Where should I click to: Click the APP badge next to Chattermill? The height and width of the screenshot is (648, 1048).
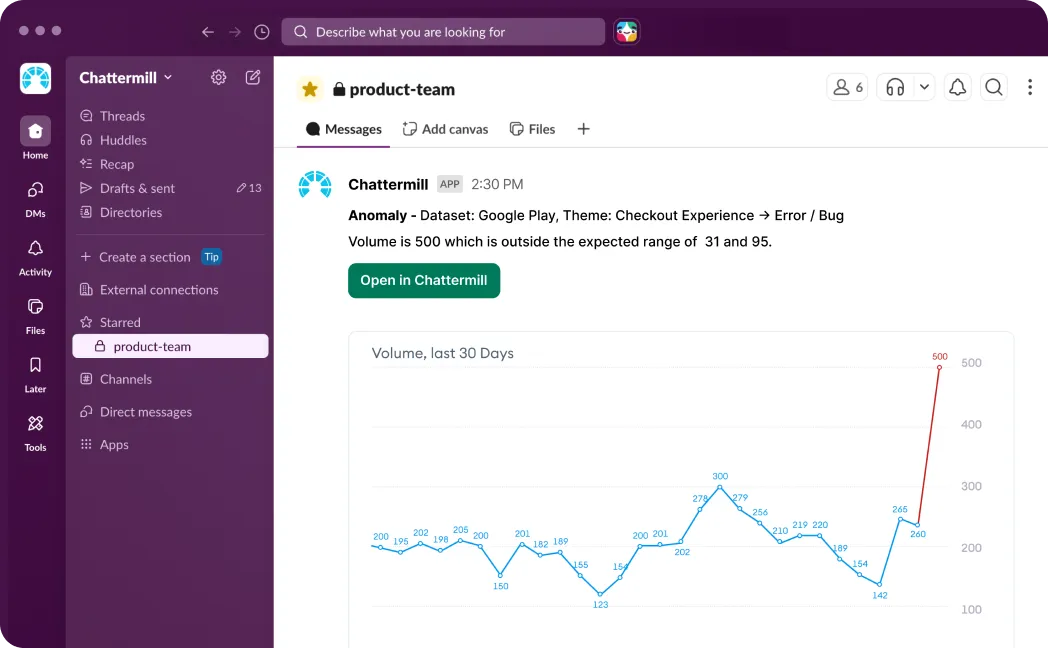[x=450, y=184]
